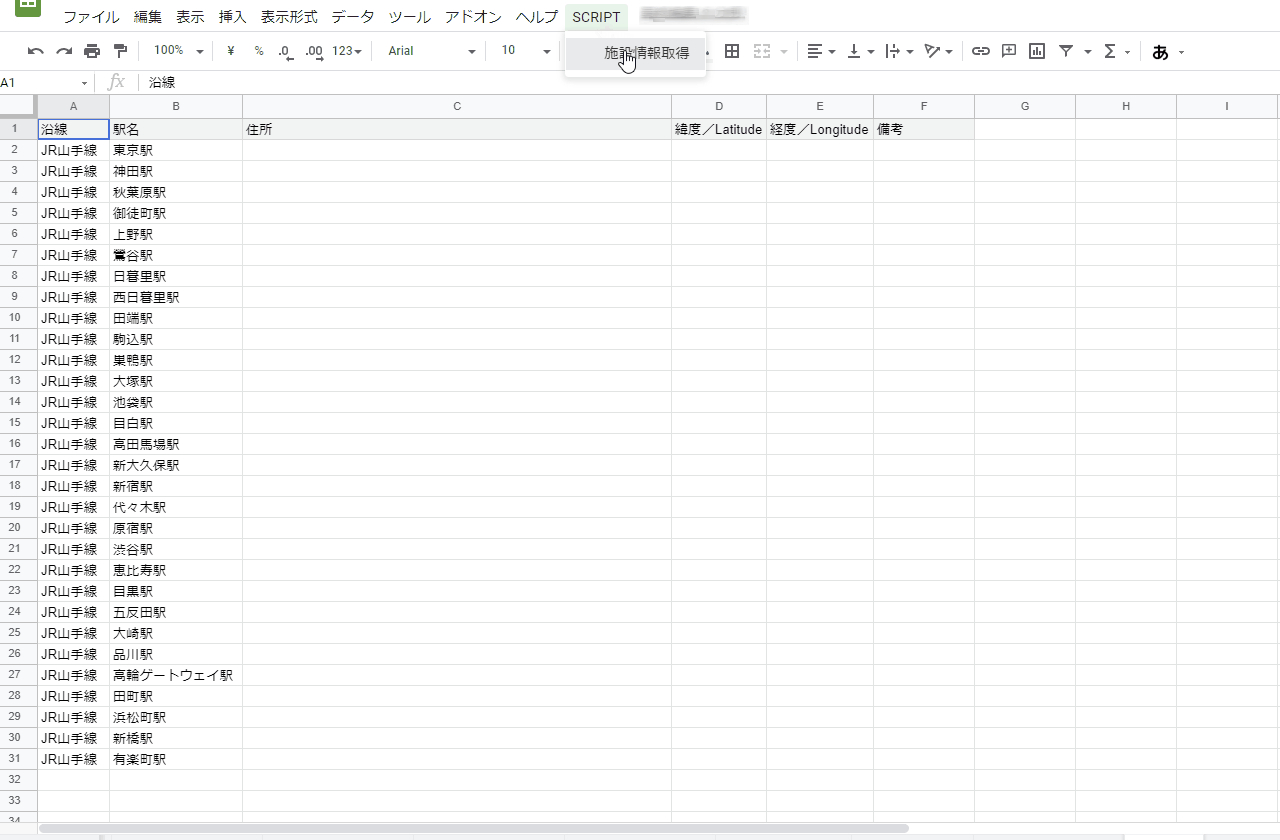This screenshot has width=1280, height=840.
Task: Select the 緯度／Latitude header cell
Action: 719,129
